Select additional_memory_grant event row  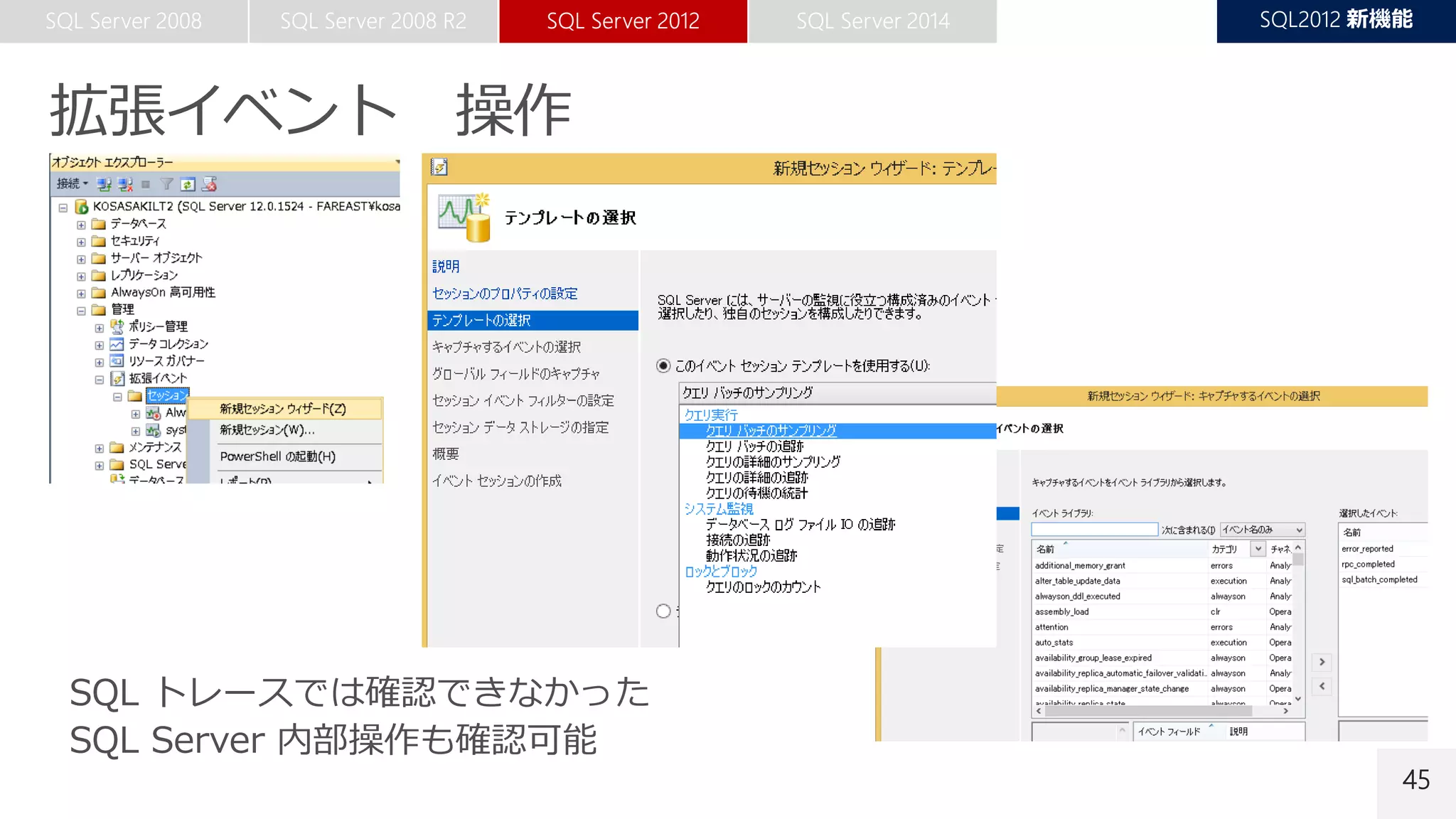[x=1162, y=566]
